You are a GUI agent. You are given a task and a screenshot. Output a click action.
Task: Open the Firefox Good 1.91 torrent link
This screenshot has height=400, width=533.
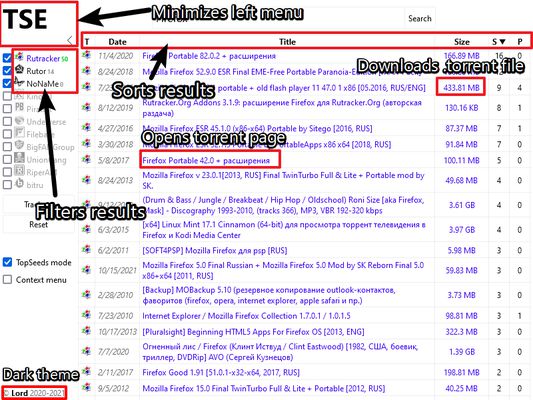[221, 372]
